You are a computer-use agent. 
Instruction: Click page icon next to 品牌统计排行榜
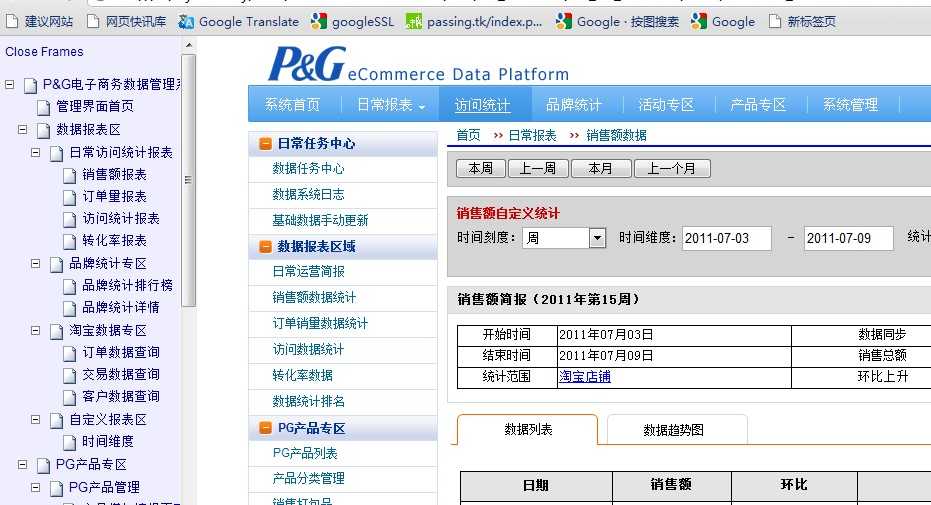pyautogui.click(x=69, y=287)
